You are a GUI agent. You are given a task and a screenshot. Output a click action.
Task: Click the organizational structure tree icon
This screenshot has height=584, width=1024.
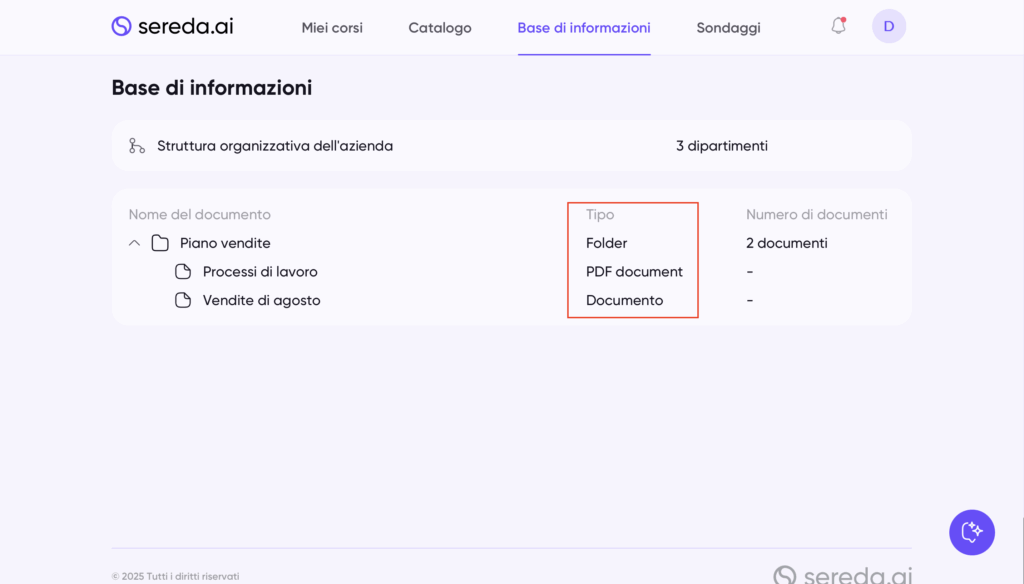tap(137, 146)
